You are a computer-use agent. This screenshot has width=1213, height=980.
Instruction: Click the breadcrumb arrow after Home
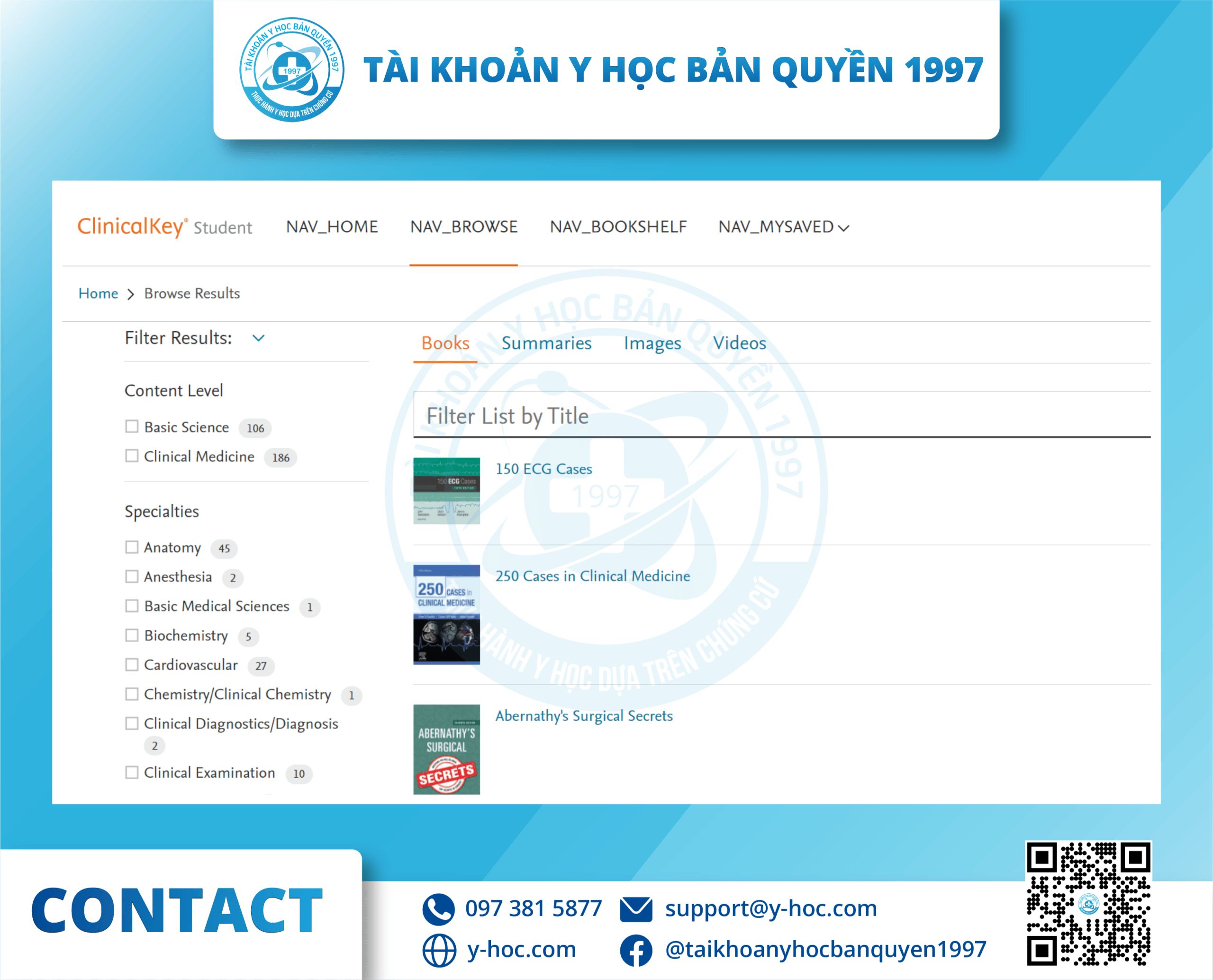(131, 294)
